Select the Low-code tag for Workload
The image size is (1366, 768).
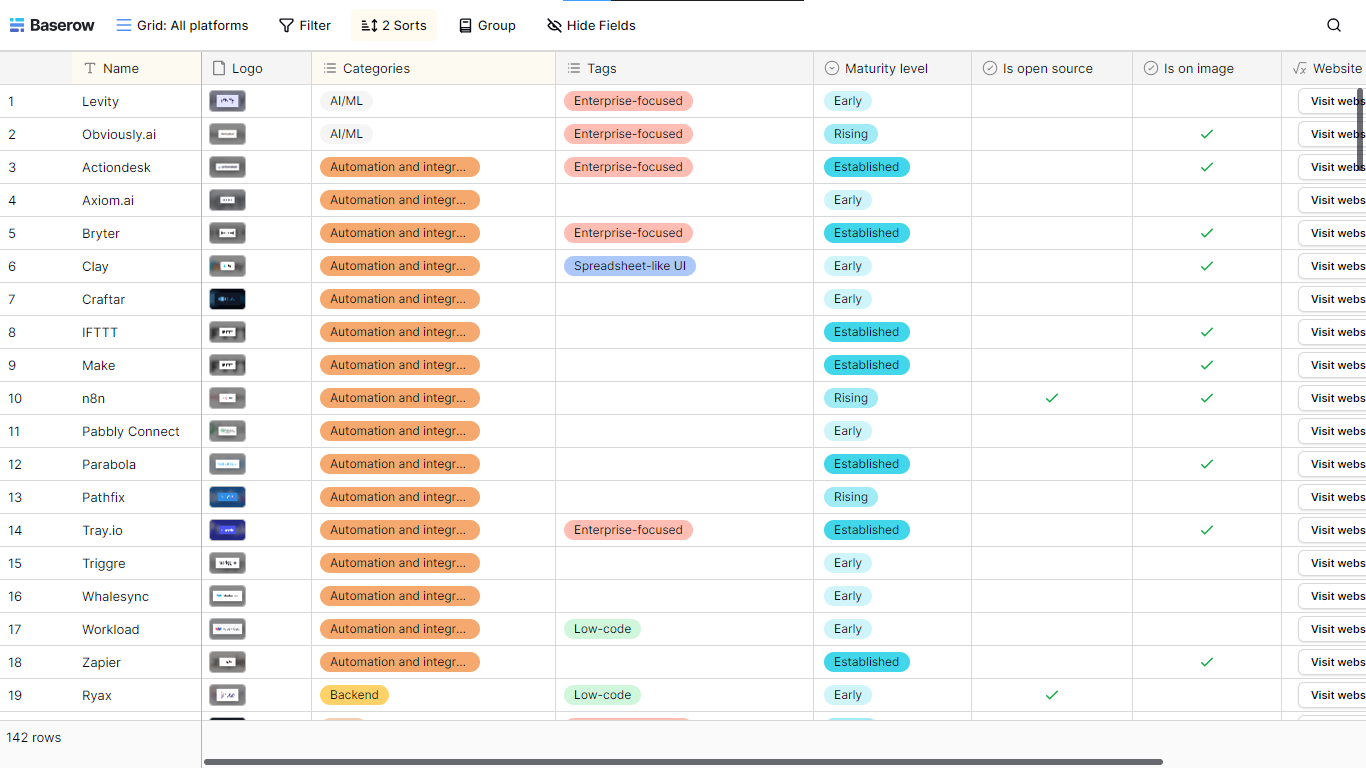[602, 629]
